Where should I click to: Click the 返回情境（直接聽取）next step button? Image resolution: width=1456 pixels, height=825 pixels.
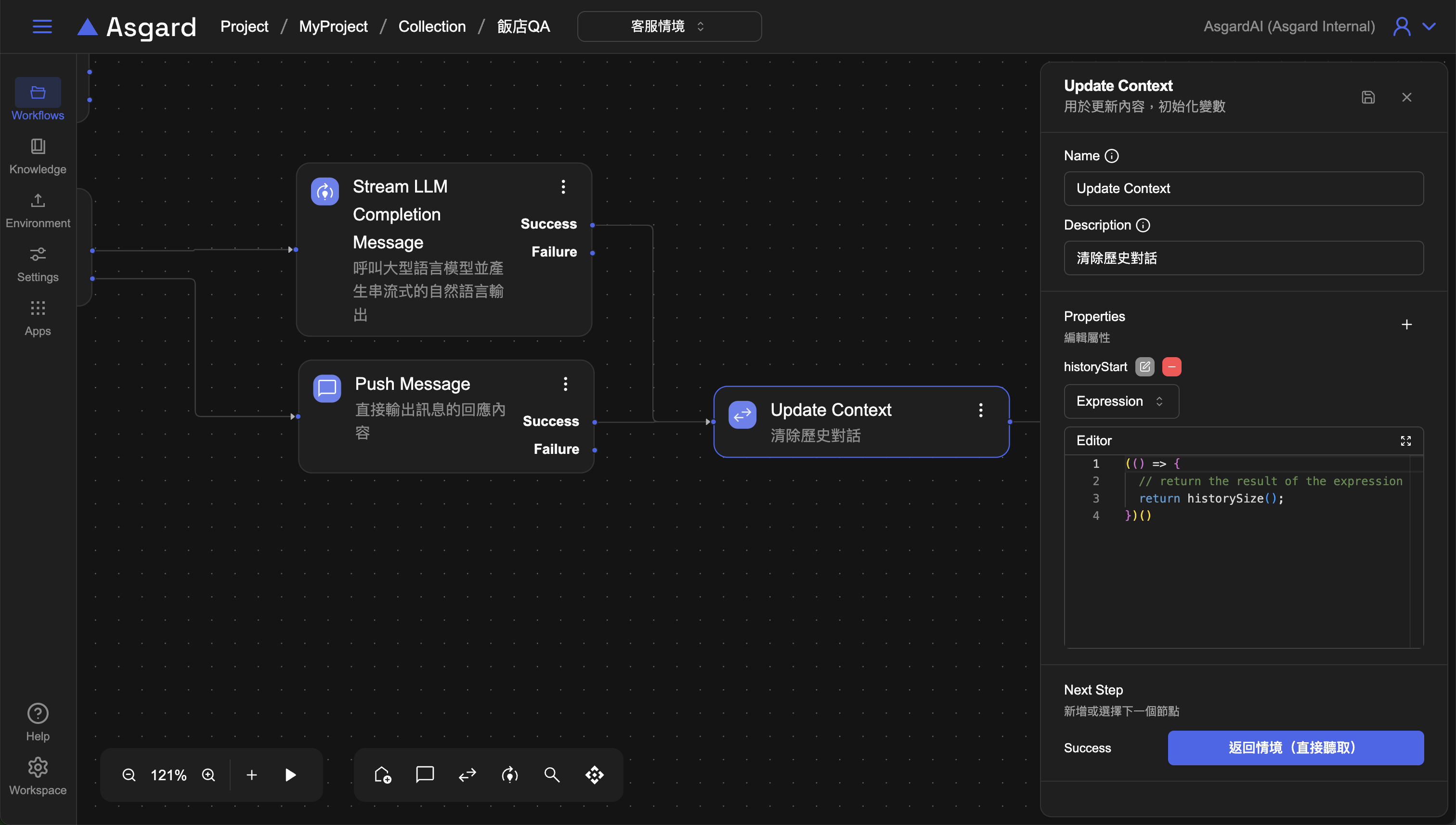(1295, 748)
